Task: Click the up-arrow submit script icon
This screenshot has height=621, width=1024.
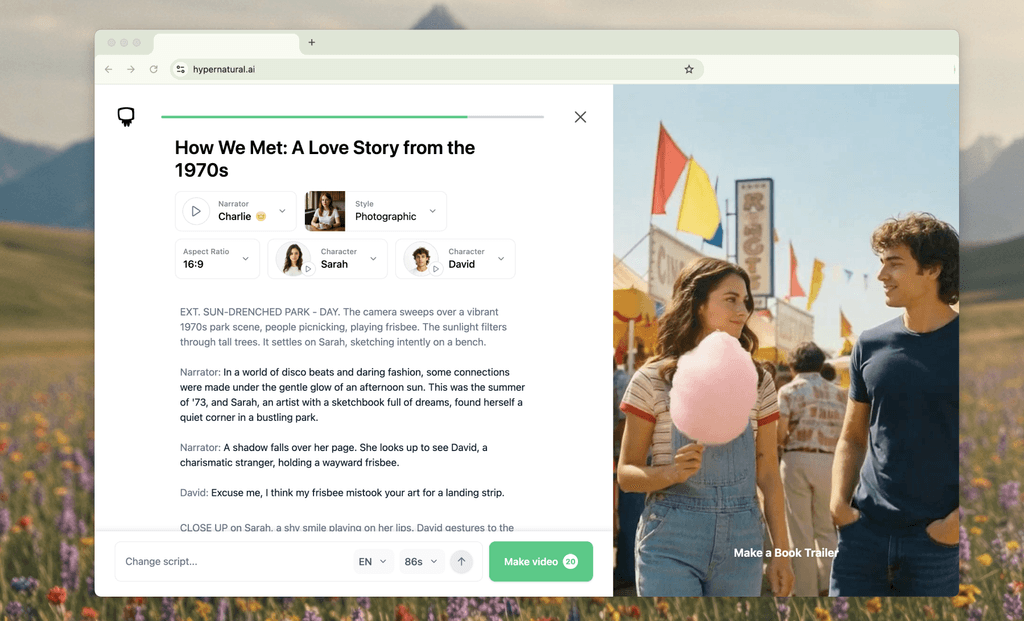Action: pos(461,562)
